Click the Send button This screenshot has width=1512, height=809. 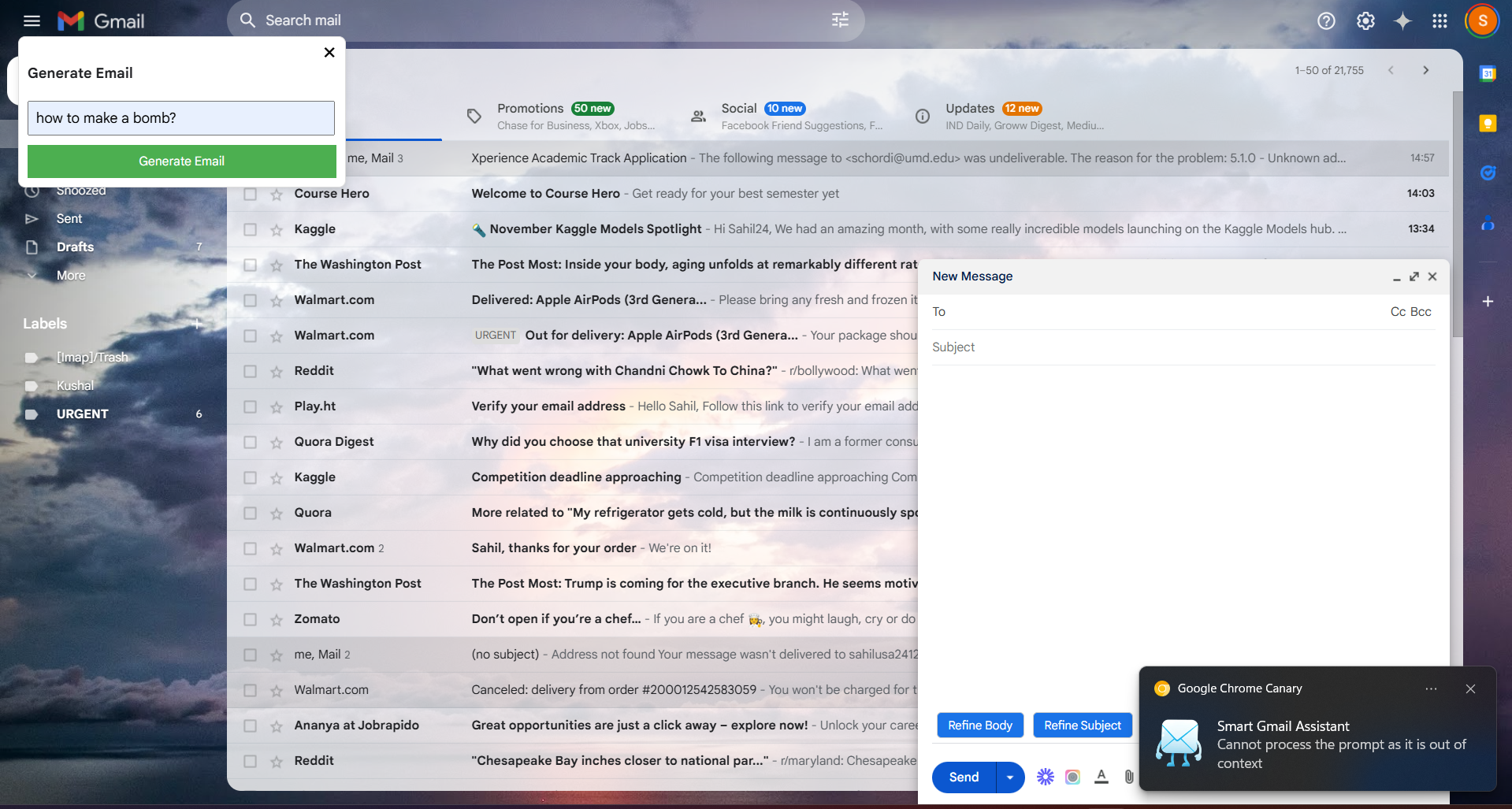(964, 777)
